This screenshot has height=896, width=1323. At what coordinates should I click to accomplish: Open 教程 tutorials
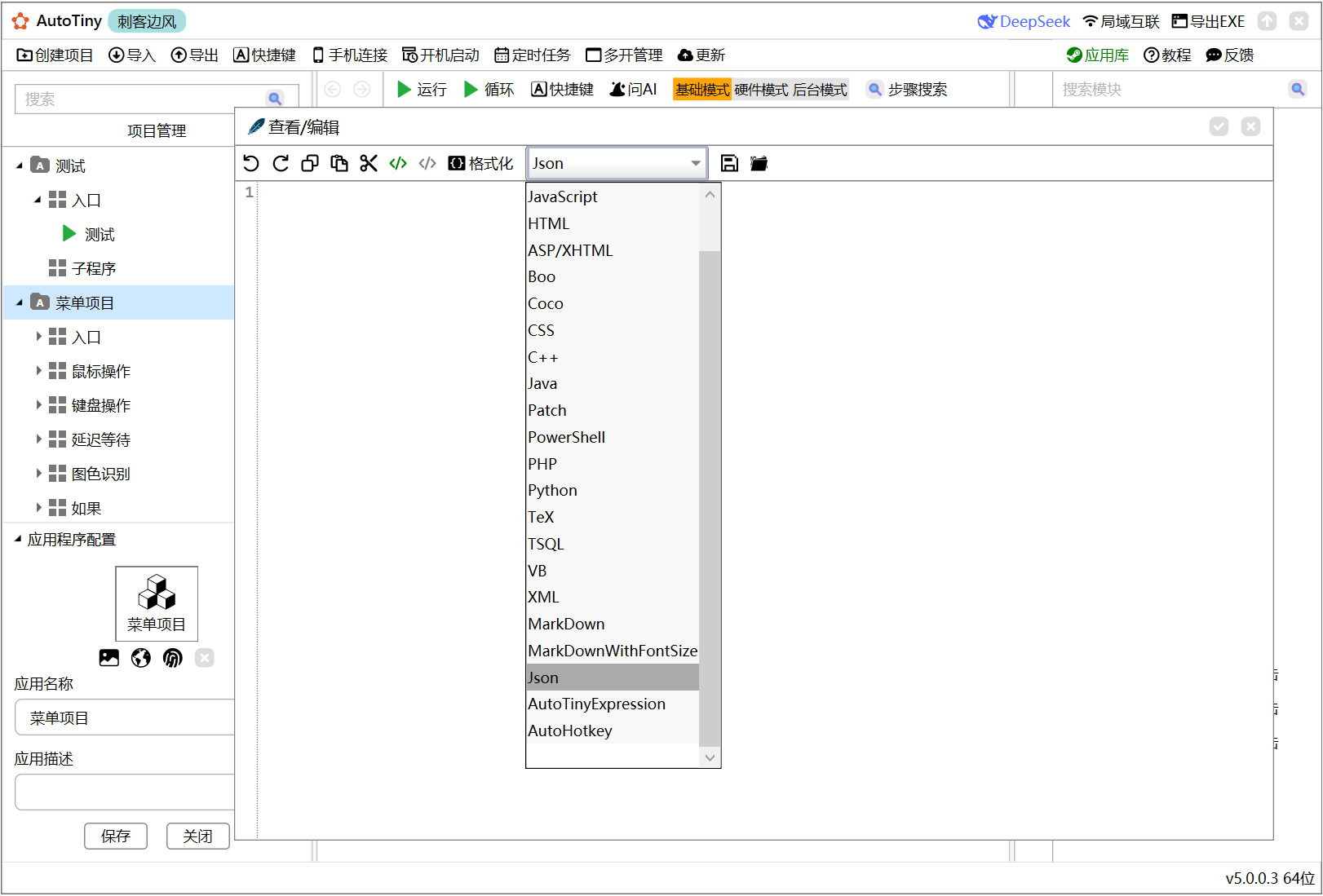(x=1167, y=55)
